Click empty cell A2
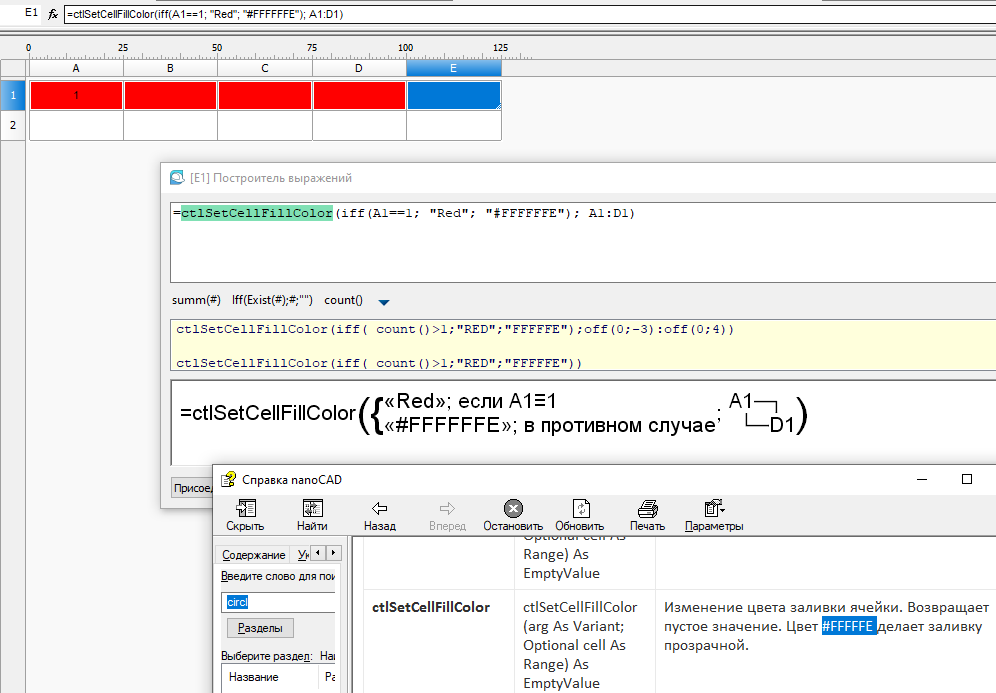996x693 pixels. coord(76,125)
